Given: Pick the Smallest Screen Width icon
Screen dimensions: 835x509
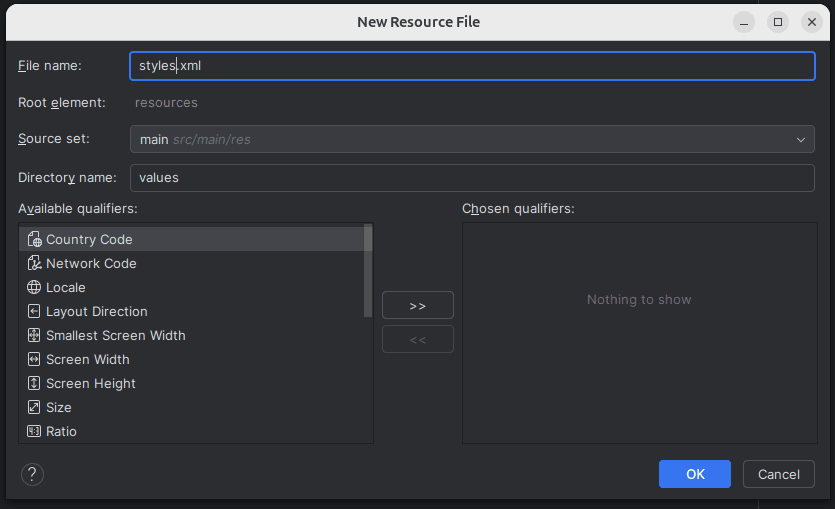Looking at the screenshot, I should coord(34,335).
